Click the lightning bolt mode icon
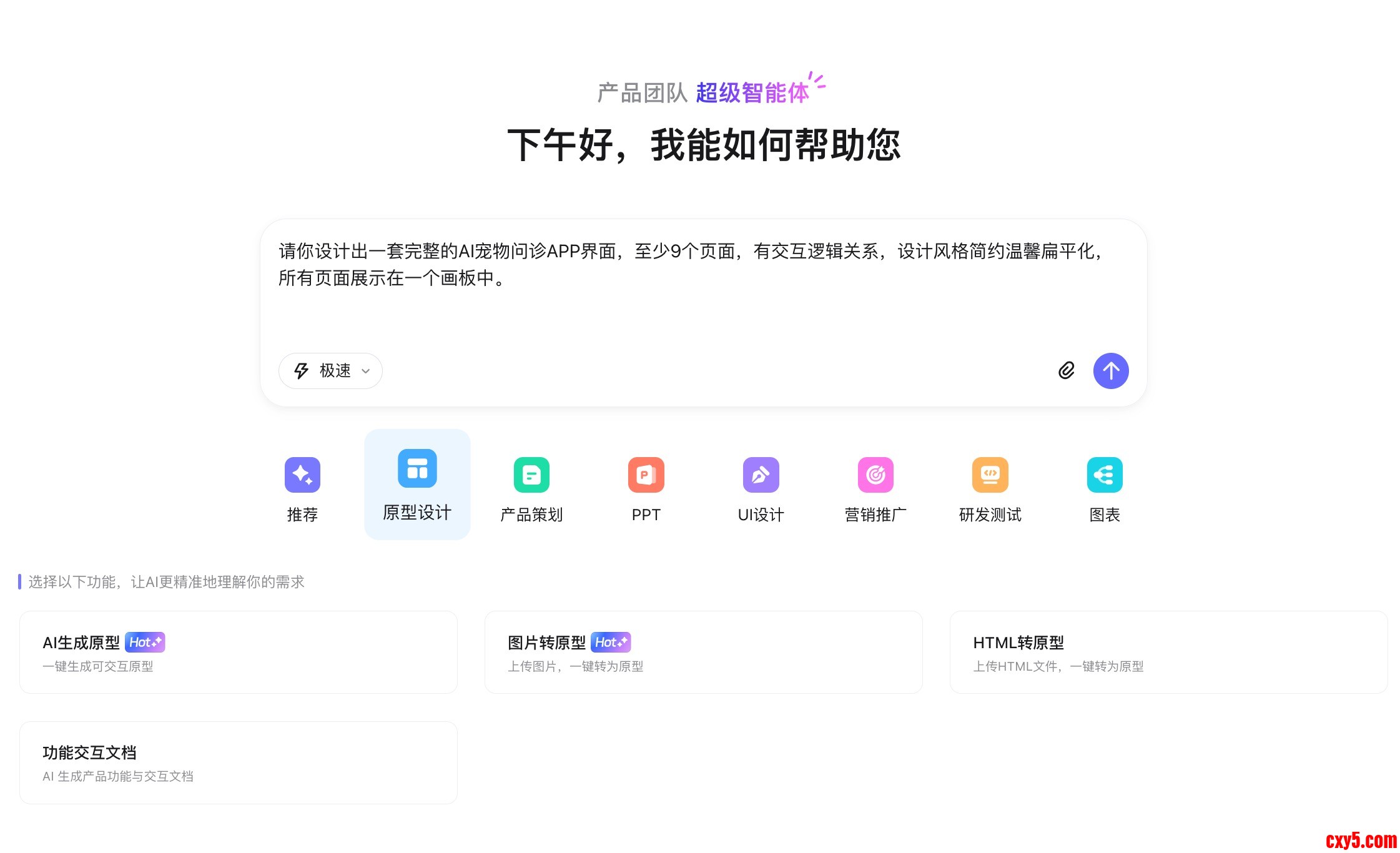The image size is (1400, 853). pos(302,371)
